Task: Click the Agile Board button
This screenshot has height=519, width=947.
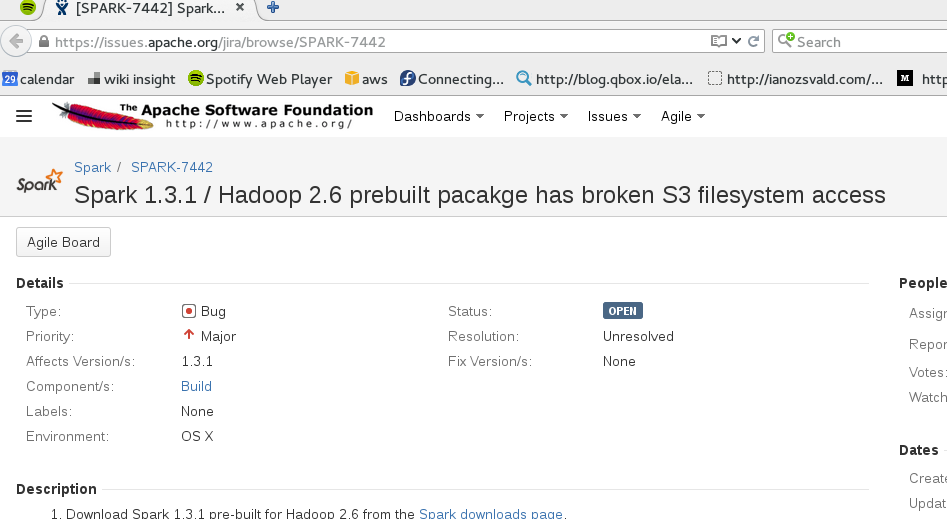Action: pyautogui.click(x=63, y=242)
